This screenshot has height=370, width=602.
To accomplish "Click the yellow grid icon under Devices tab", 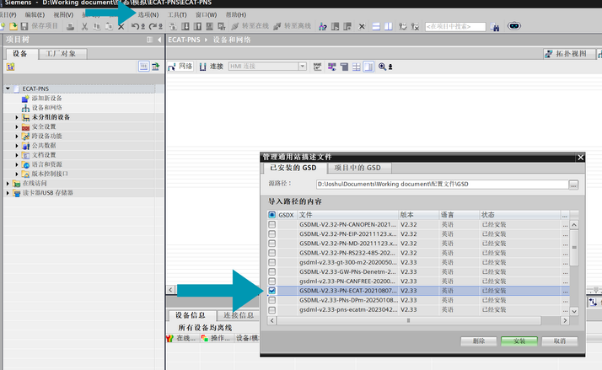I will point(10,67).
